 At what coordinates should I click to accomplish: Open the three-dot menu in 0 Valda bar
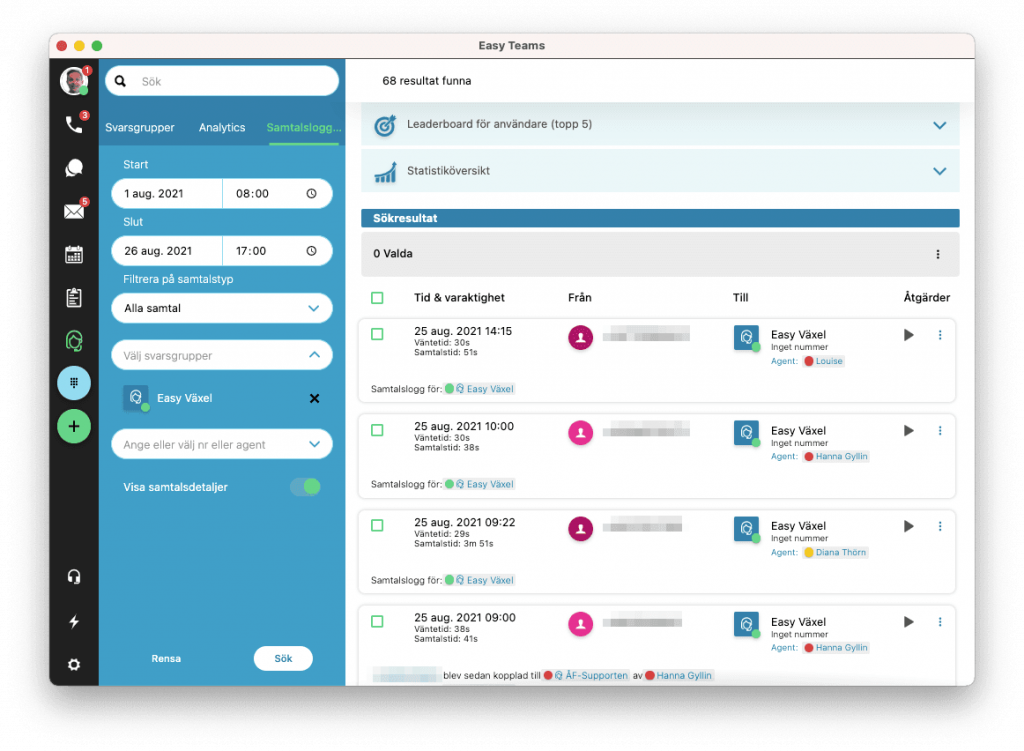tap(938, 254)
